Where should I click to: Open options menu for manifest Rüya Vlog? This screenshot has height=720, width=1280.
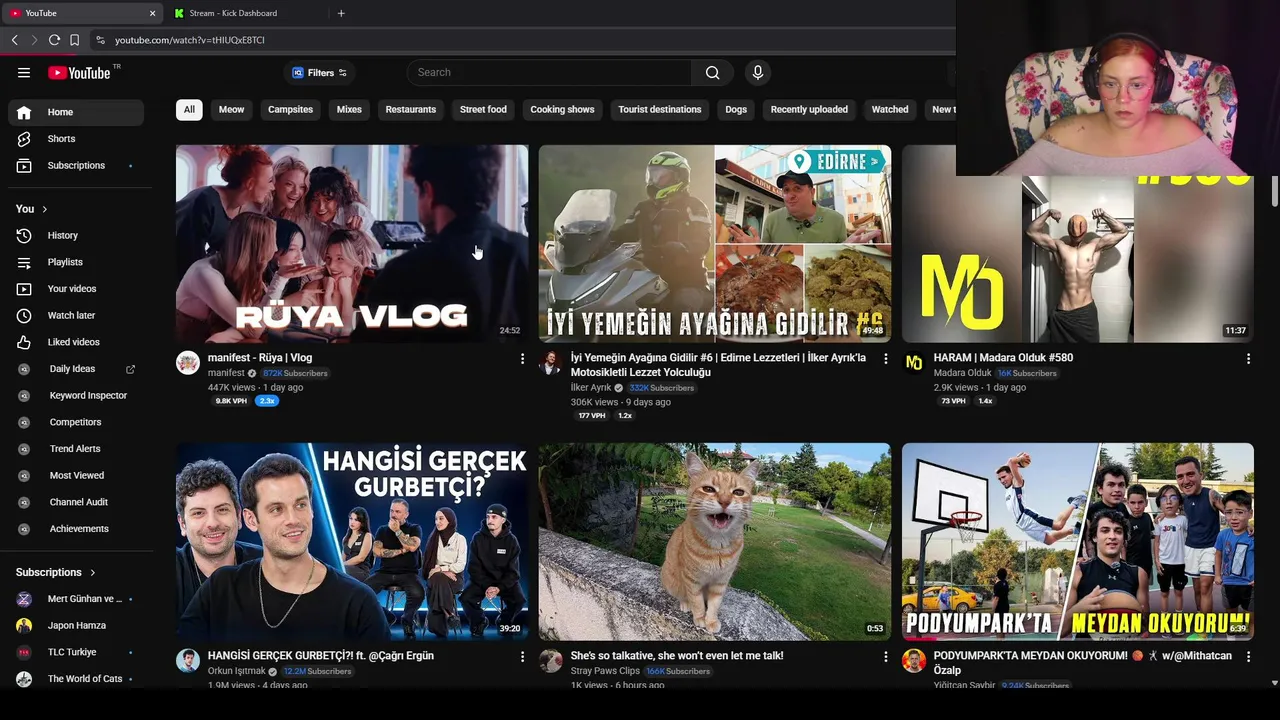pyautogui.click(x=522, y=358)
